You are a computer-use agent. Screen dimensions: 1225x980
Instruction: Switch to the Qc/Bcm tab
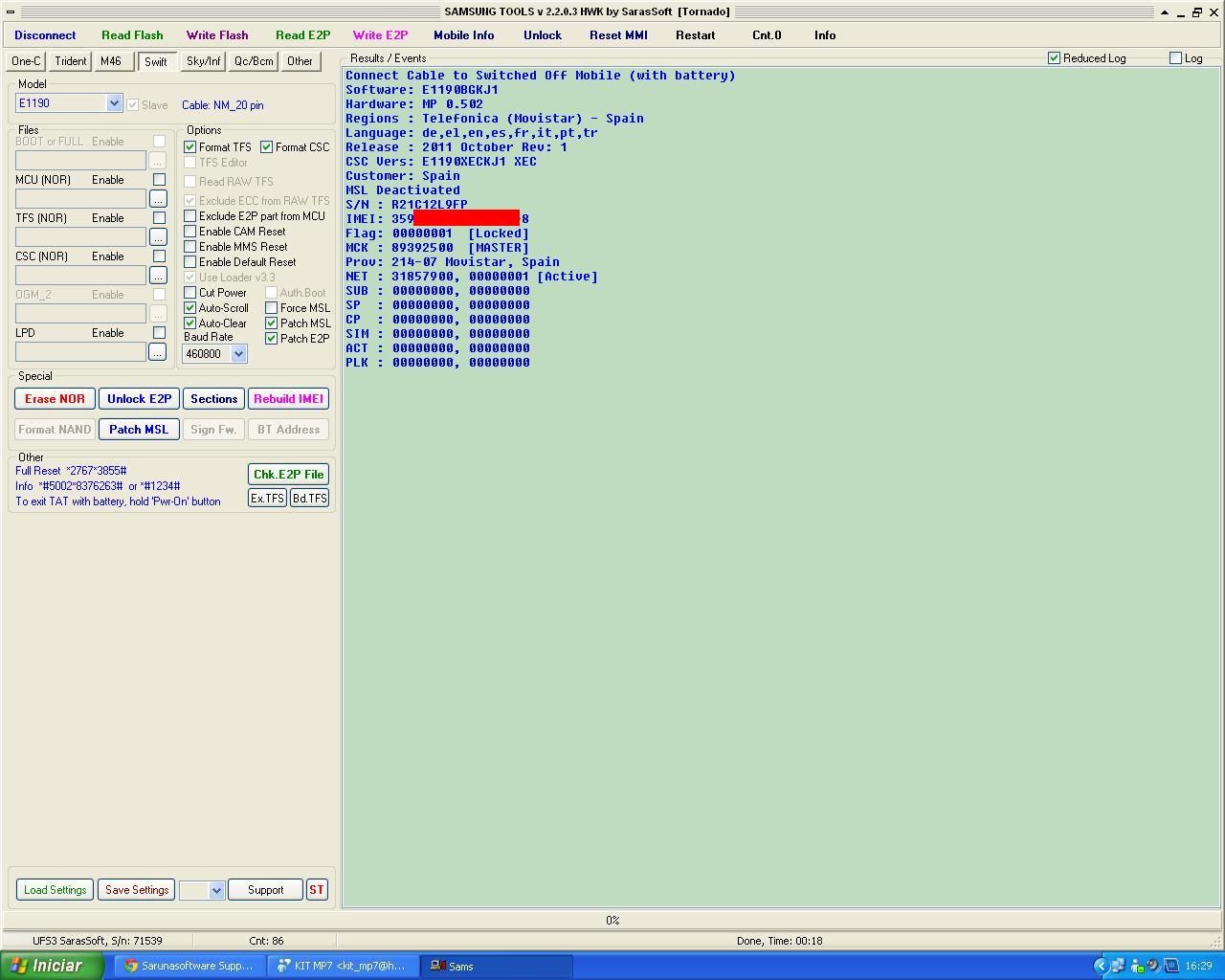[x=254, y=60]
